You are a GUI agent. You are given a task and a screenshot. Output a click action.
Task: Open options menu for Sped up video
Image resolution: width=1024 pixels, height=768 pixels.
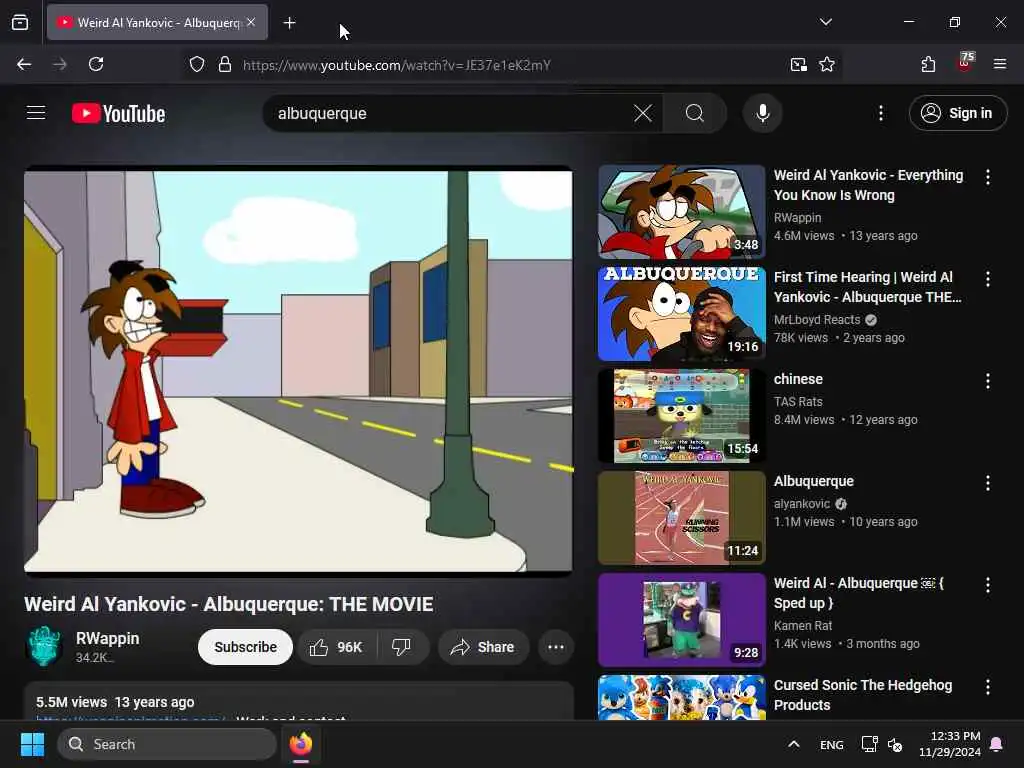[987, 584]
